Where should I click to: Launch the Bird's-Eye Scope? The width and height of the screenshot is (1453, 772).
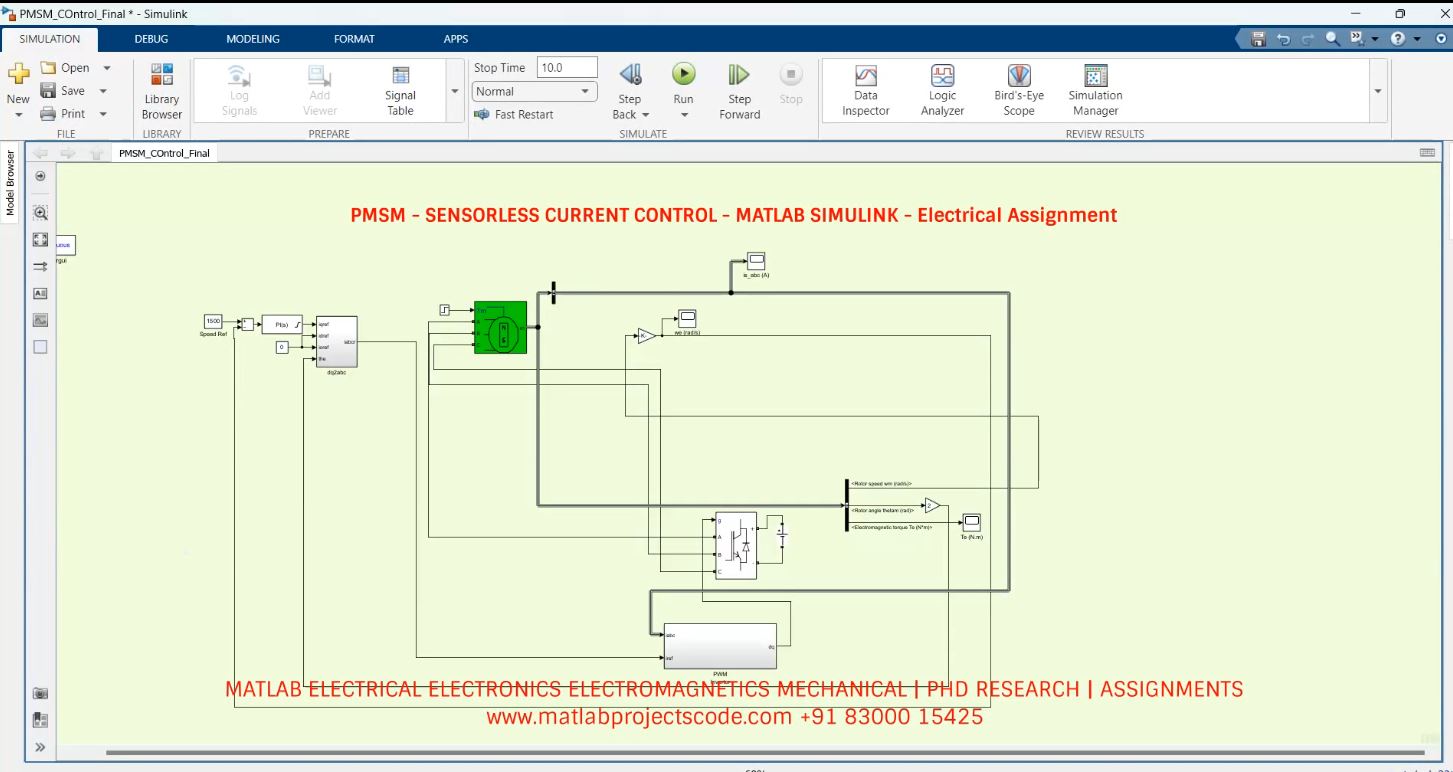click(1018, 88)
